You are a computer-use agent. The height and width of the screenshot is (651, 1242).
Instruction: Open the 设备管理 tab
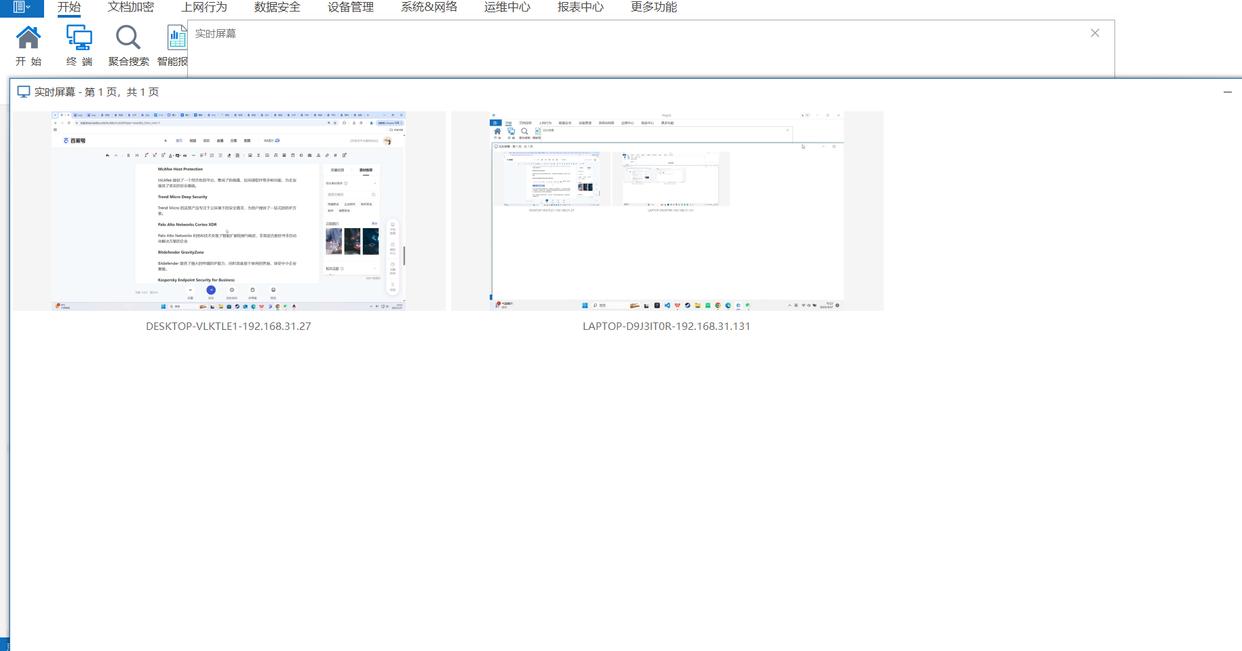pos(351,7)
